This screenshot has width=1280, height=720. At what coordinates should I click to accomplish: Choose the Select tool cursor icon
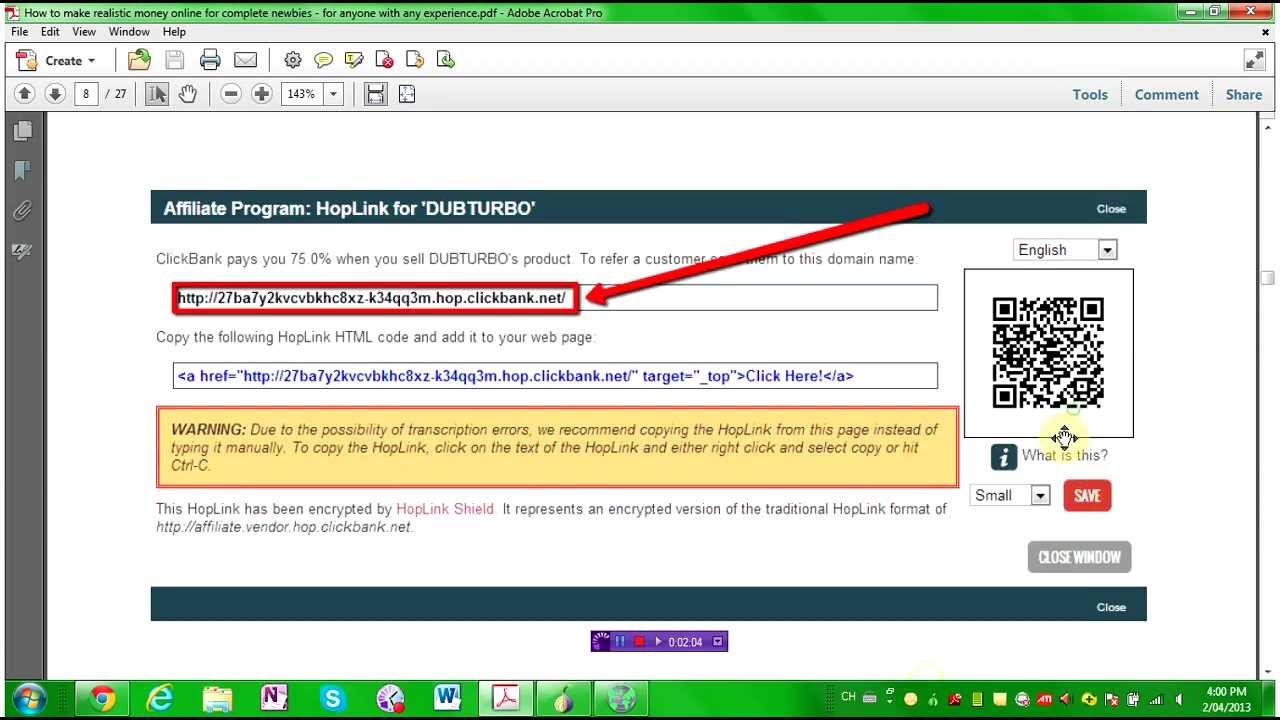tap(157, 94)
